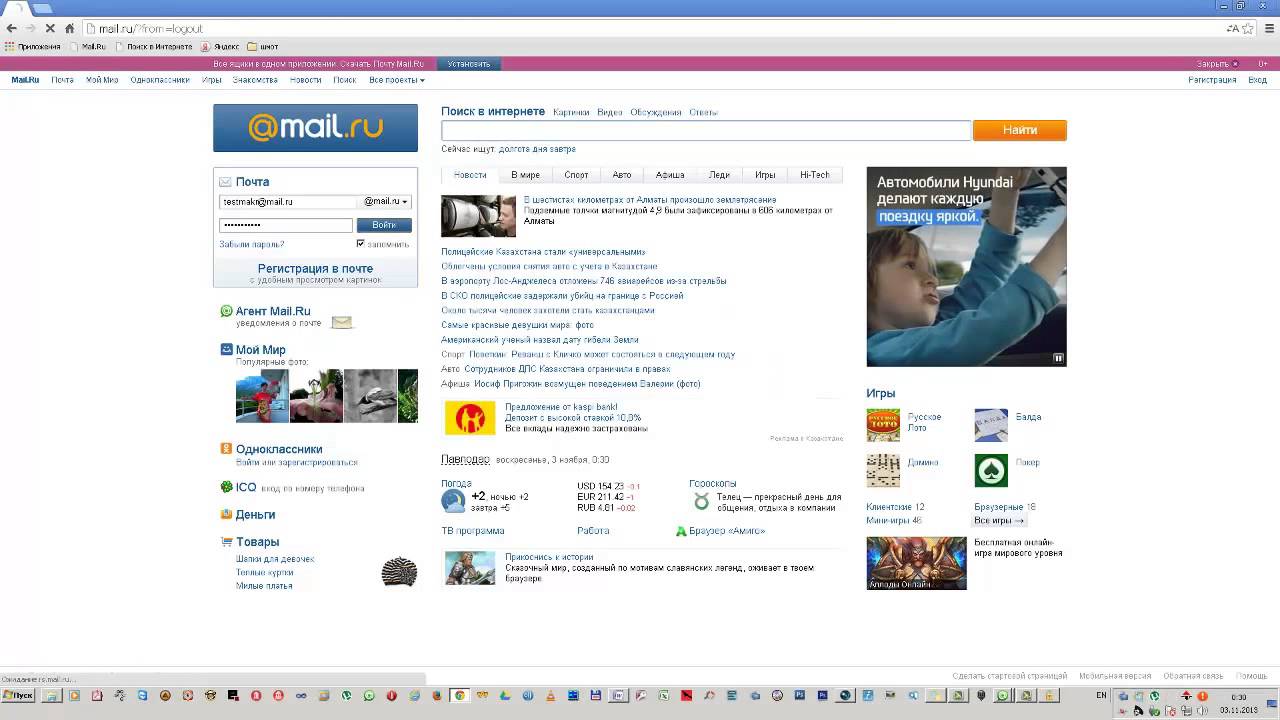
Task: Pause the Hyundai ad animation
Action: 1058,358
